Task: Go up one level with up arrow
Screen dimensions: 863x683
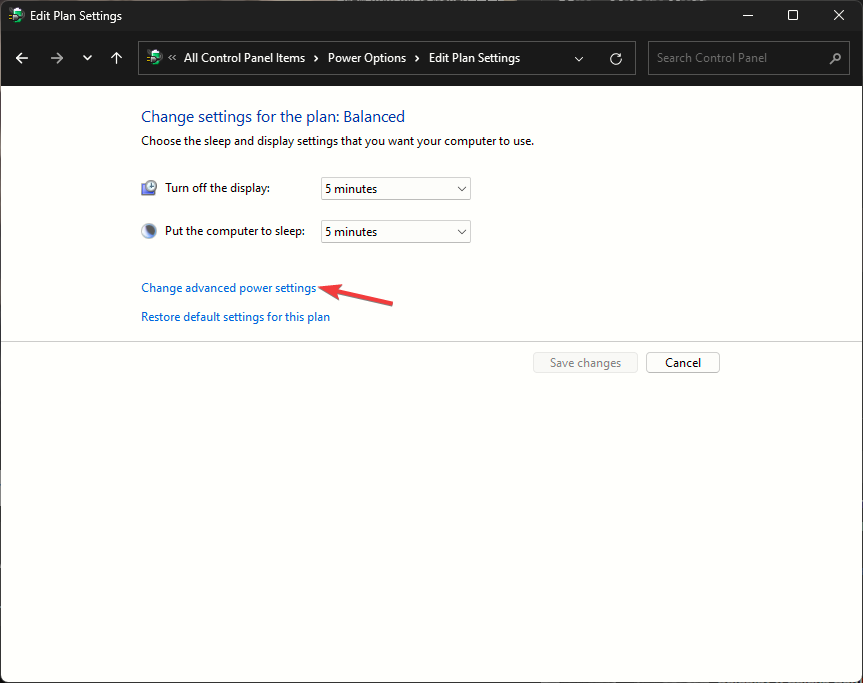Action: click(116, 58)
